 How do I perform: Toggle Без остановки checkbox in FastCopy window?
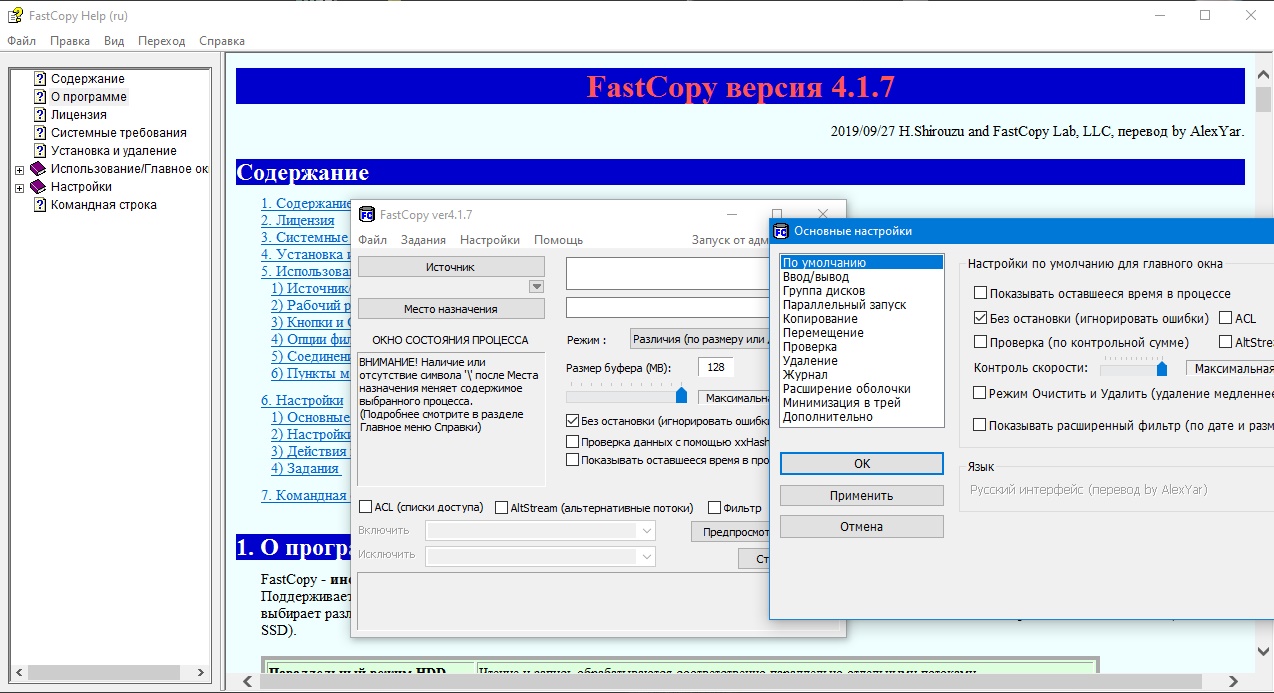coord(573,421)
